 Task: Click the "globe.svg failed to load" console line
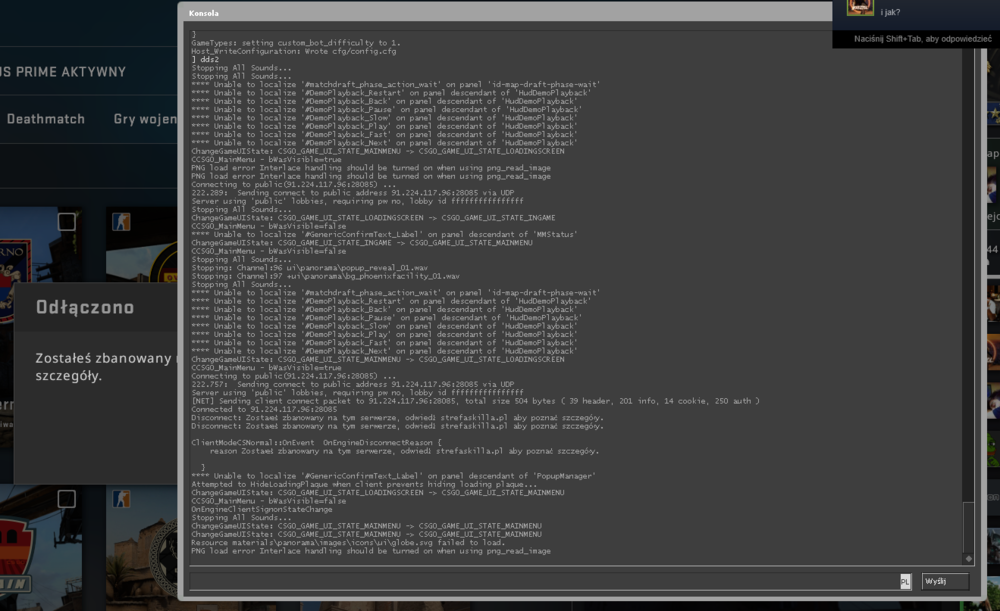coord(348,543)
